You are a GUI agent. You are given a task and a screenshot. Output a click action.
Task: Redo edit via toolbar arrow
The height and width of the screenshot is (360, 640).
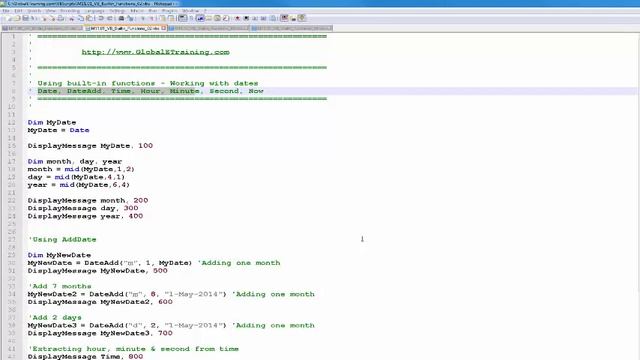tap(109, 18)
